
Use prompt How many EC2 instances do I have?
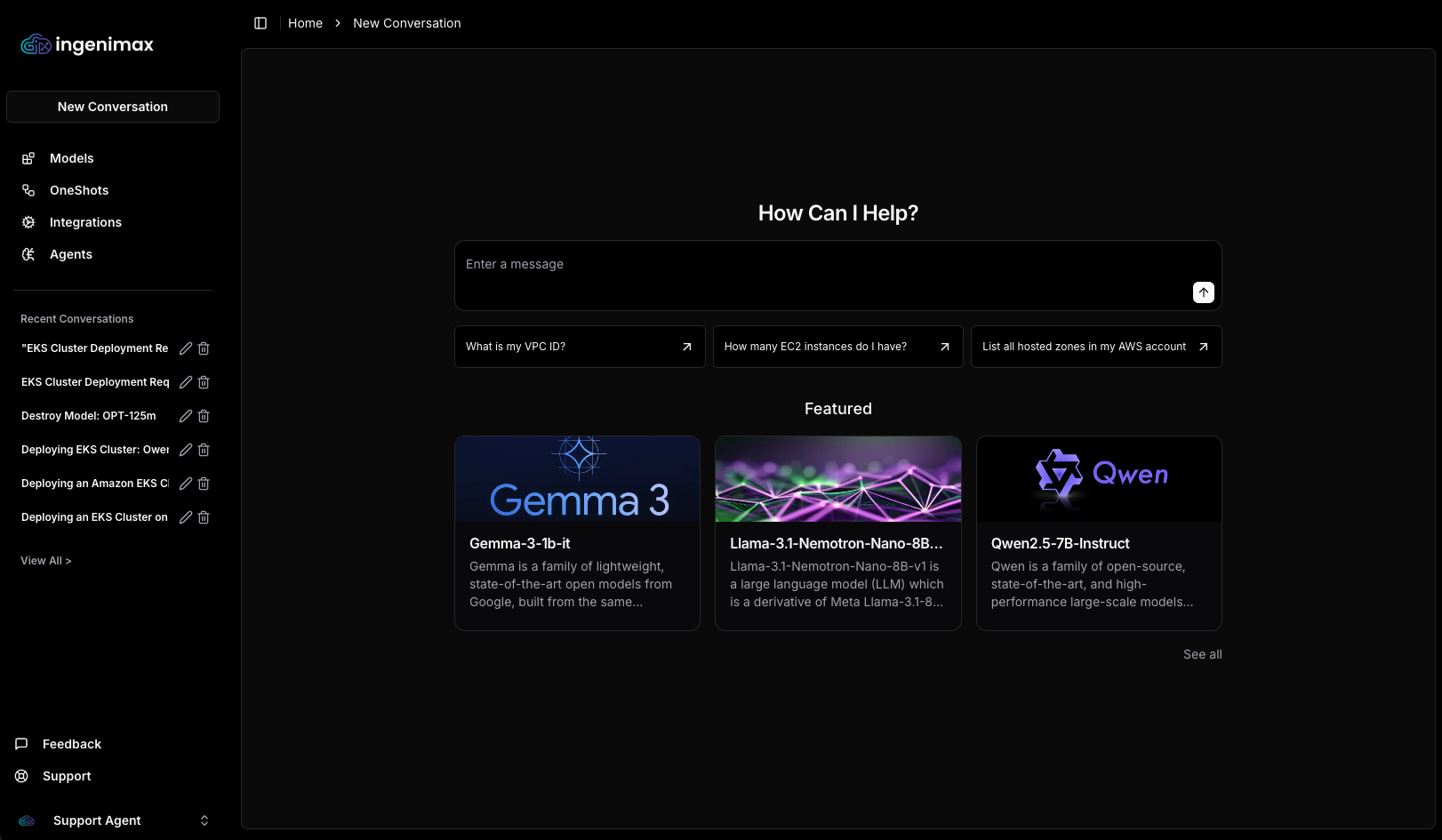(x=837, y=347)
